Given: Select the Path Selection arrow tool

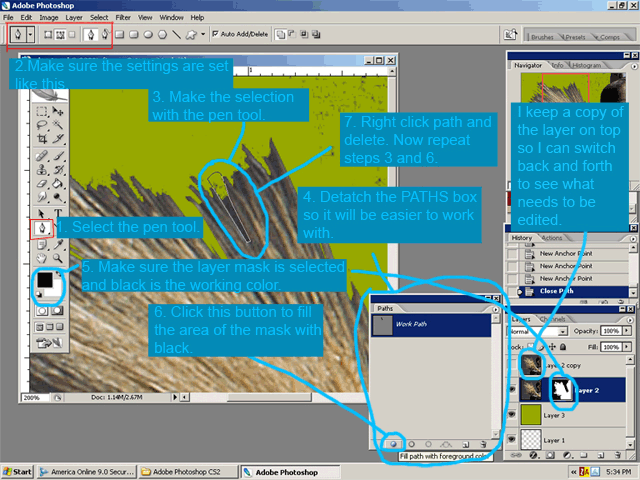Looking at the screenshot, I should pyautogui.click(x=41, y=213).
